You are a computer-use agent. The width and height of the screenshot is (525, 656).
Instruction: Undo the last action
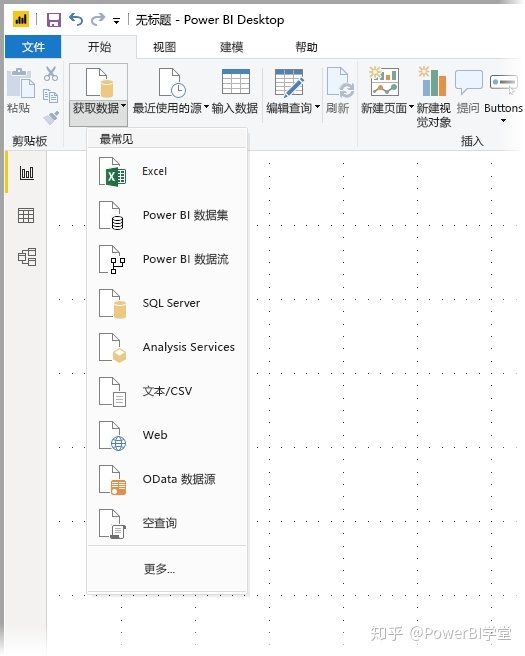[76, 19]
